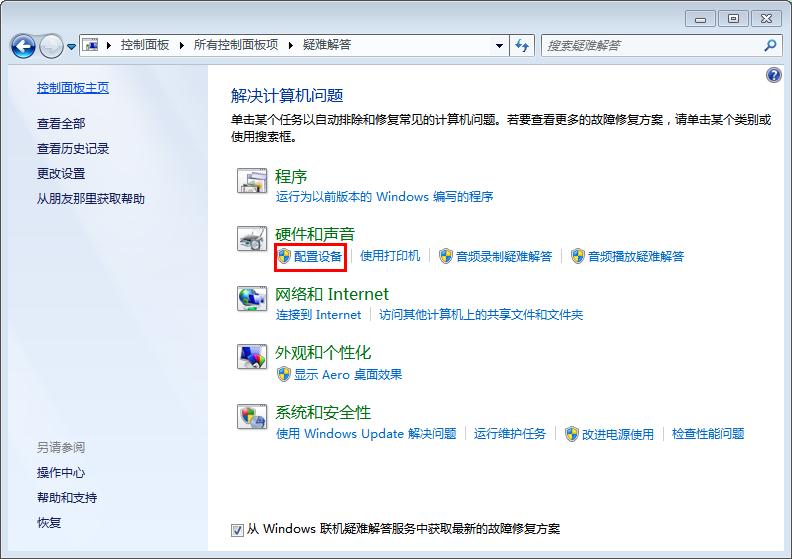Open 查看历史记录 in the sidebar
This screenshot has height=559, width=792.
coord(73,148)
